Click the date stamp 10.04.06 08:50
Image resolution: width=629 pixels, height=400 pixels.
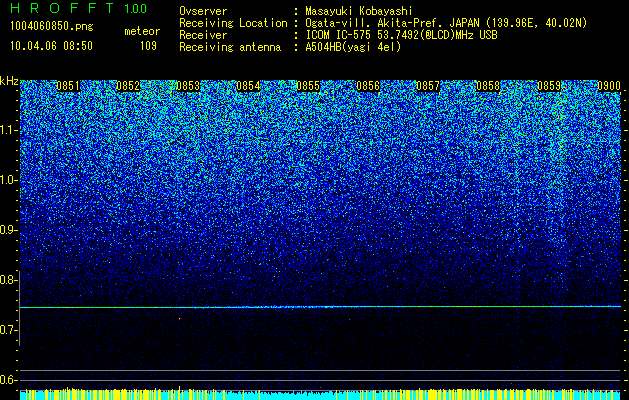51,46
